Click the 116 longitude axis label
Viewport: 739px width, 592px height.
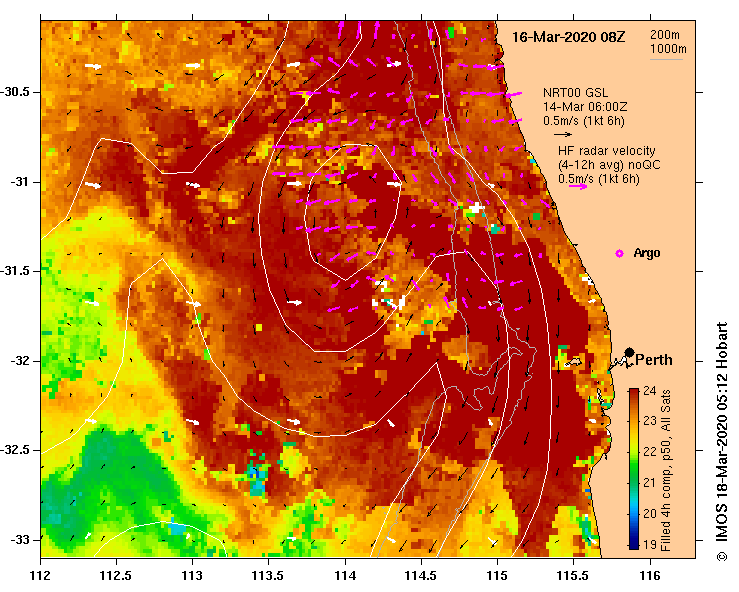(x=650, y=576)
